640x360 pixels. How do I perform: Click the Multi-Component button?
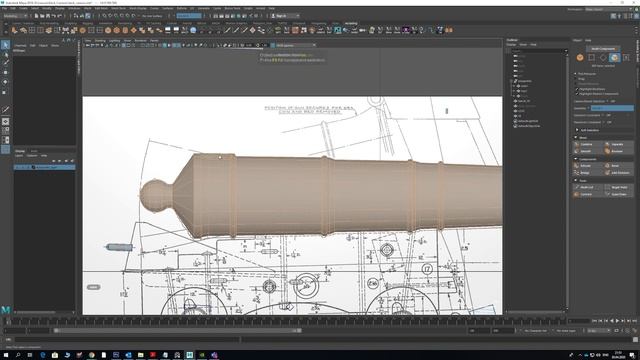click(603, 49)
